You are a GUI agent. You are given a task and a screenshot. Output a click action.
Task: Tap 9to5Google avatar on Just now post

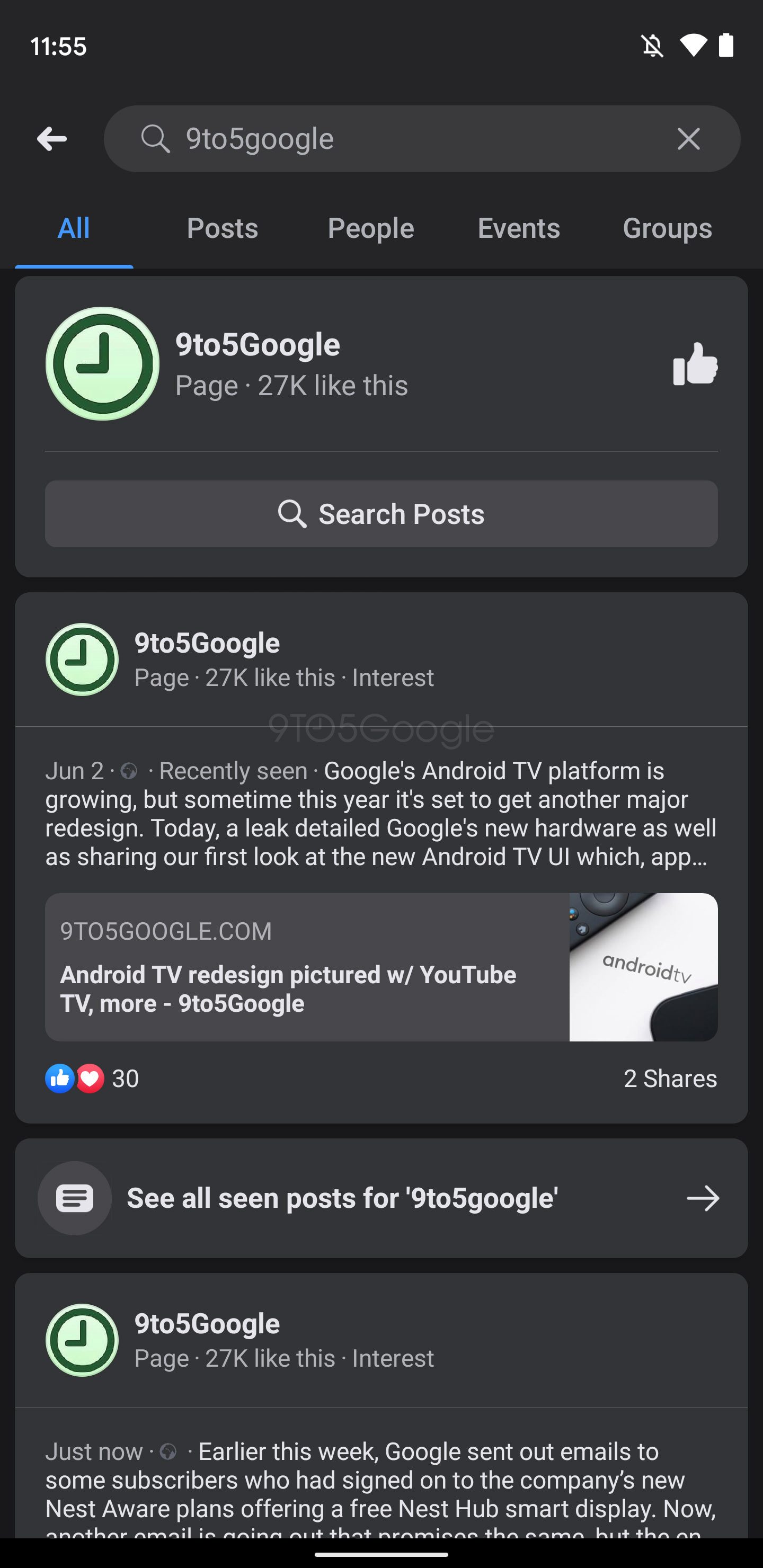(x=82, y=1340)
